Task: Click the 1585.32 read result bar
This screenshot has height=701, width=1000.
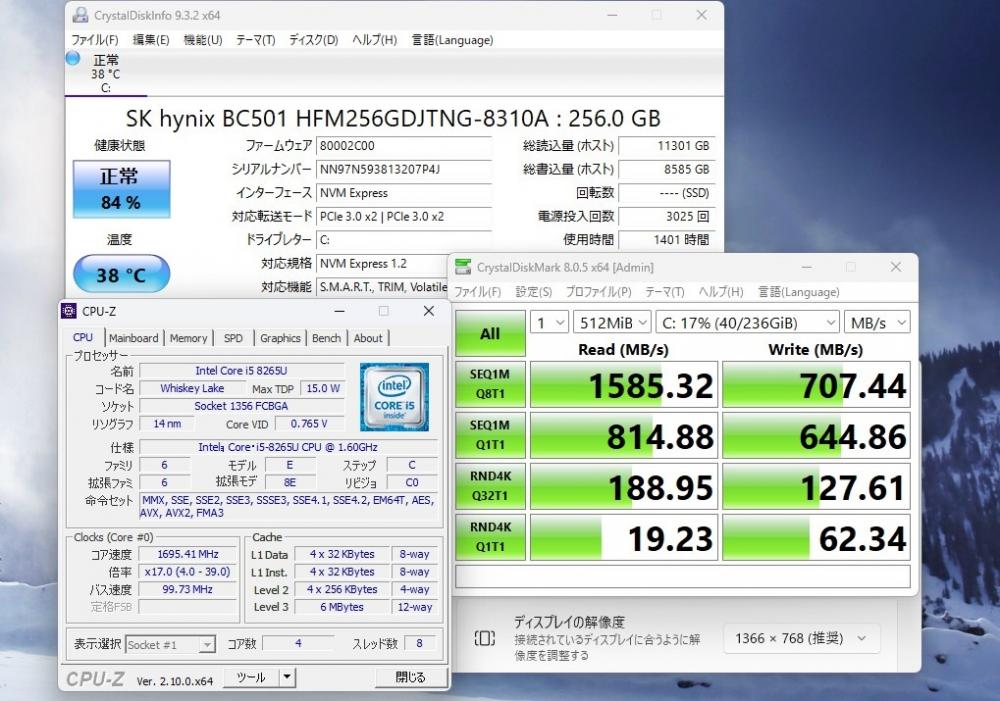Action: 624,385
